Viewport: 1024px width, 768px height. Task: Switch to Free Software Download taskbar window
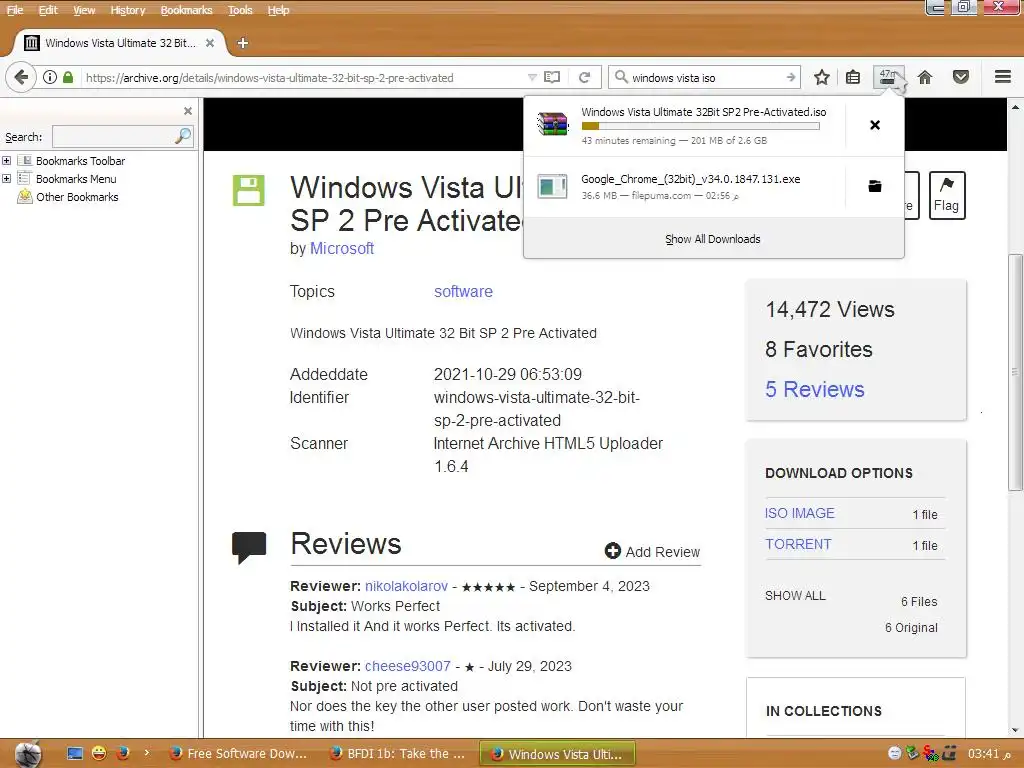[x=238, y=754]
